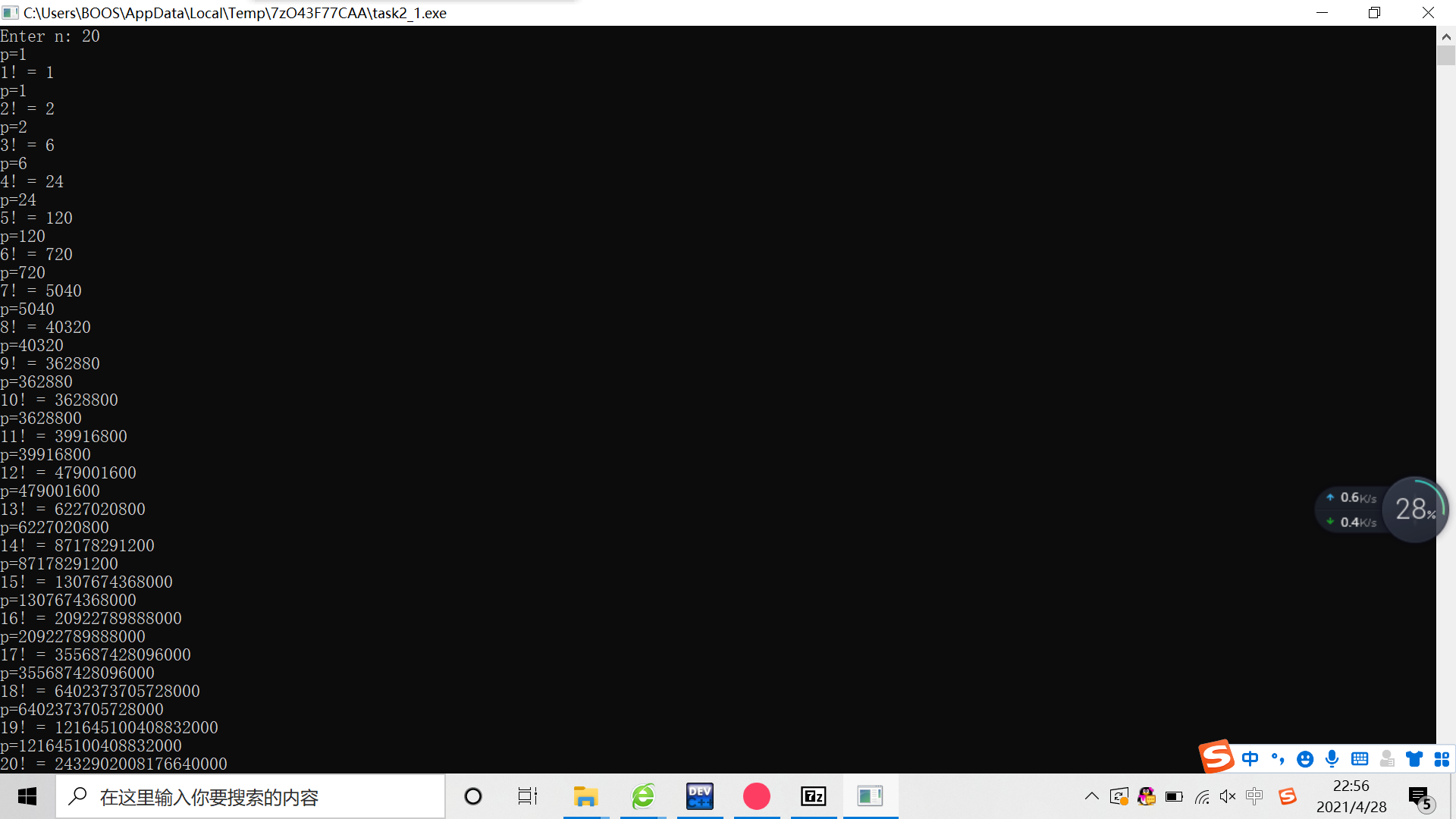Open the 7-Zip taskbar icon

coord(813,796)
